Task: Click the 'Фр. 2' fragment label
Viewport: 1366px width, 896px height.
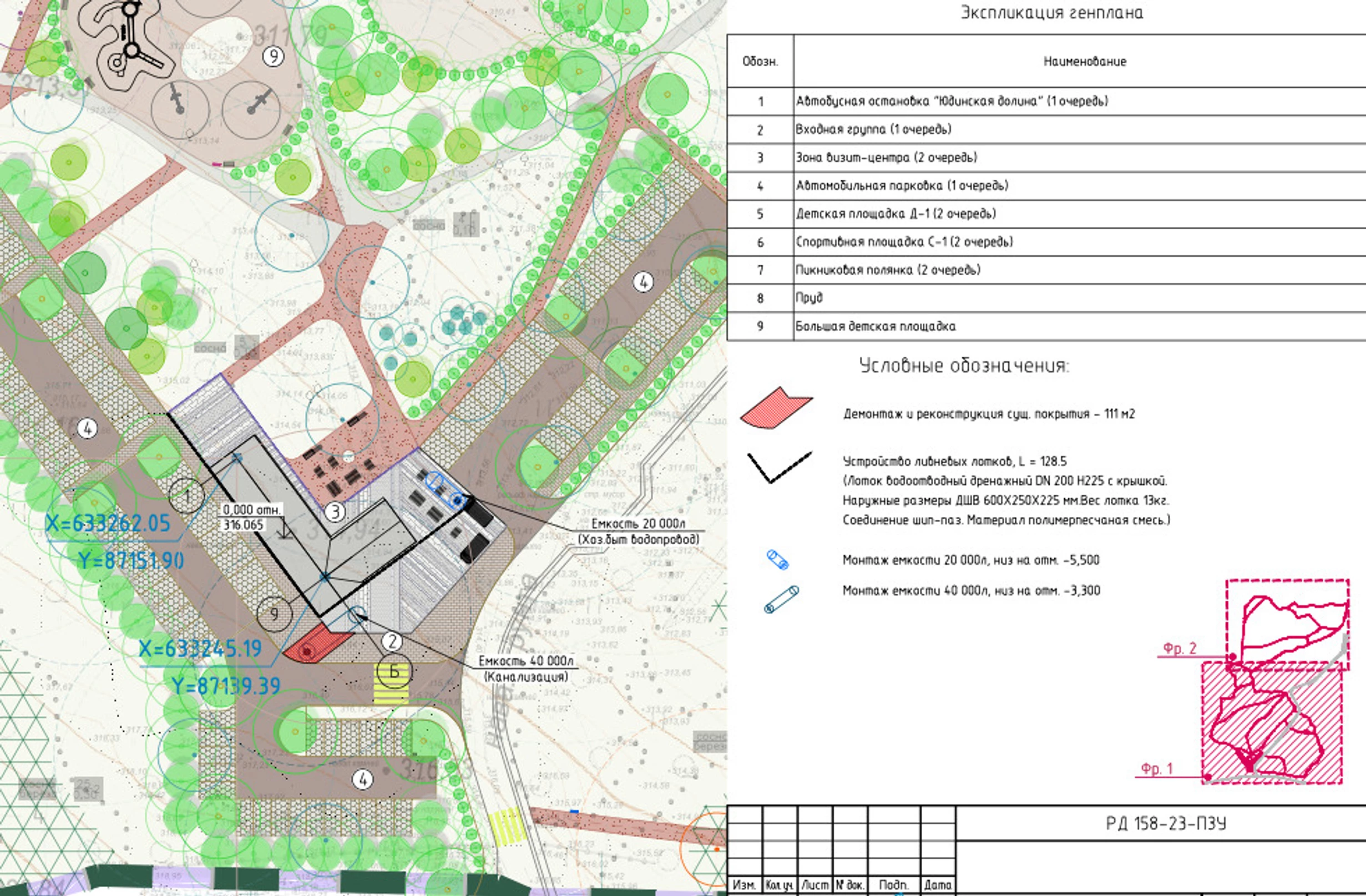Action: point(1180,649)
